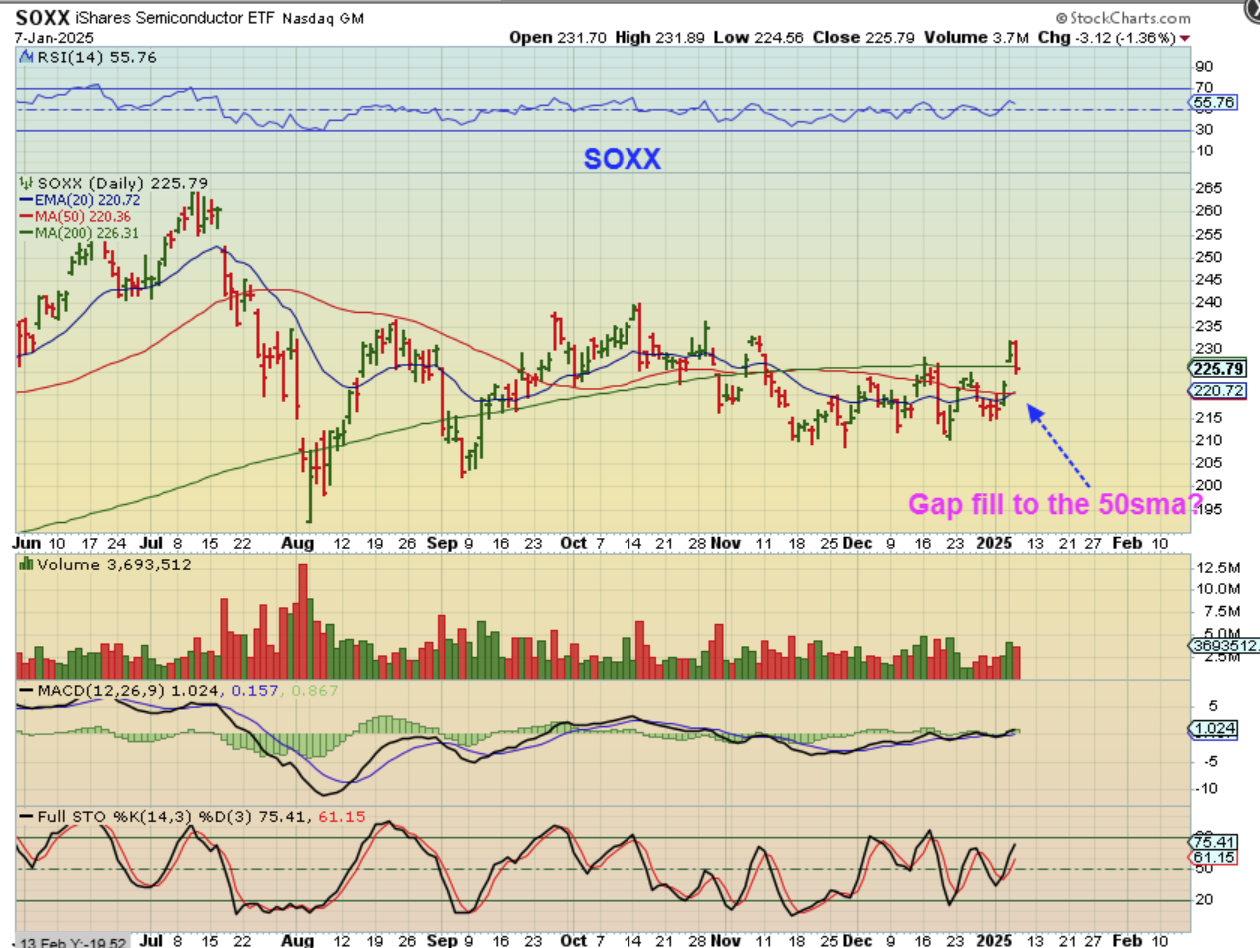Click the -10 label on the MACD axis

pos(1207,788)
